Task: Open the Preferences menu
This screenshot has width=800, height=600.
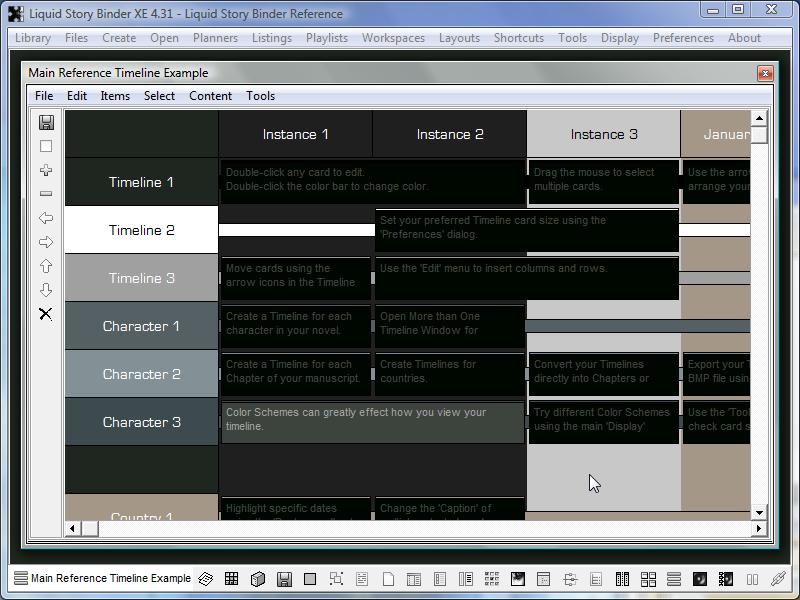Action: point(683,38)
